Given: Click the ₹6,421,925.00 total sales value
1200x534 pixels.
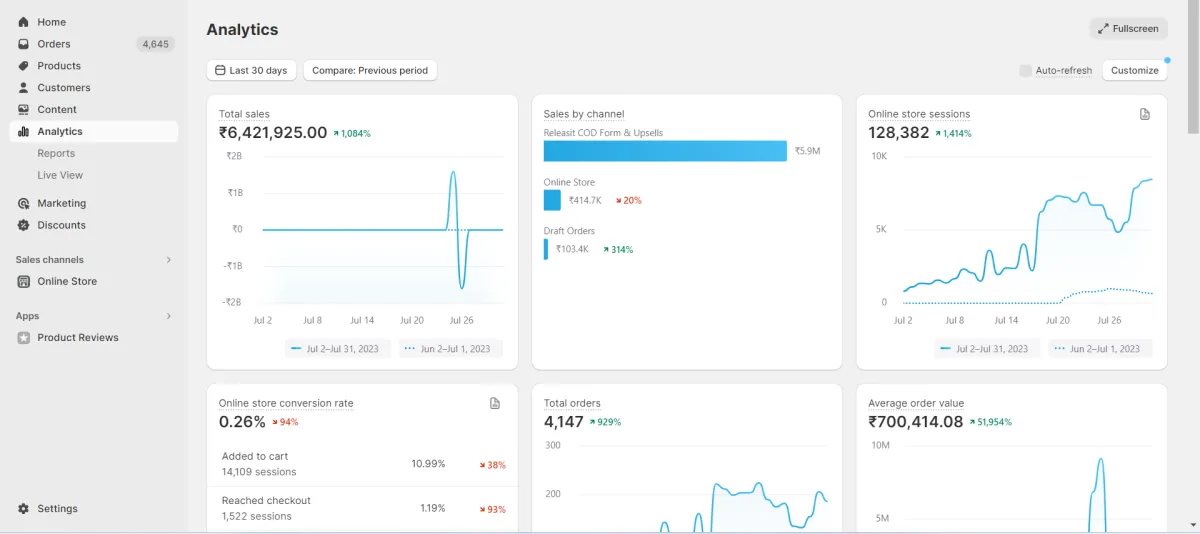Looking at the screenshot, I should [x=273, y=132].
